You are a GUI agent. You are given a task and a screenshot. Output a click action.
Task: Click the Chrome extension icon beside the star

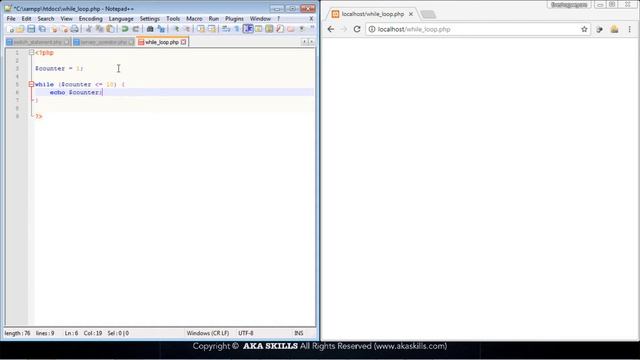click(599, 29)
